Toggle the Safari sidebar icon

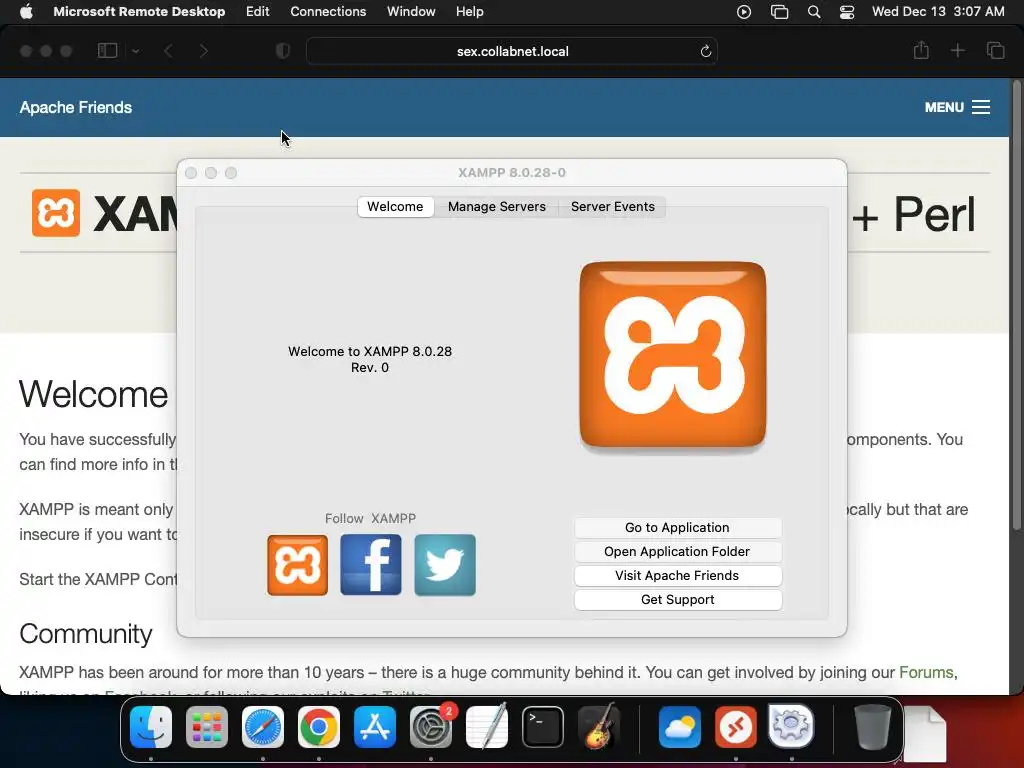107,50
